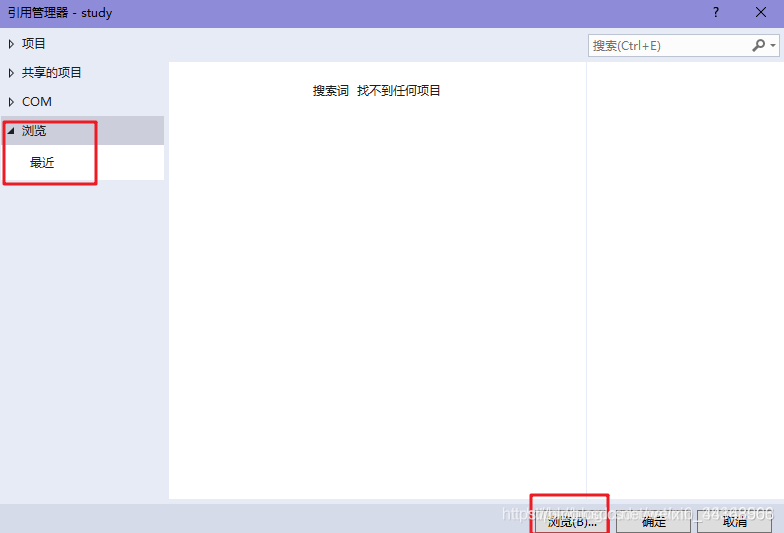784x533 pixels.
Task: Open help with the ? button
Action: pos(716,12)
